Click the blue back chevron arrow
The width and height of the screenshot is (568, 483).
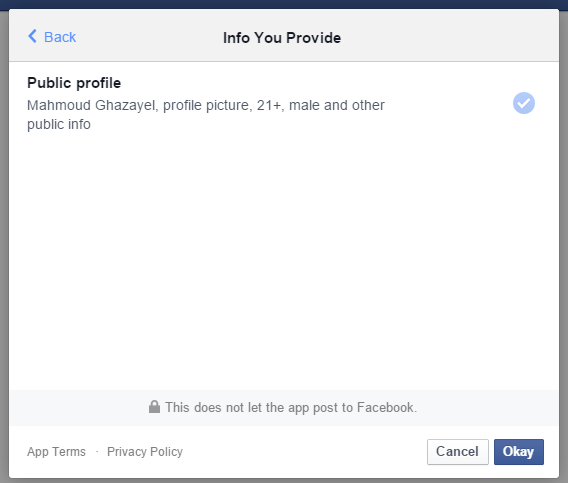click(32, 36)
